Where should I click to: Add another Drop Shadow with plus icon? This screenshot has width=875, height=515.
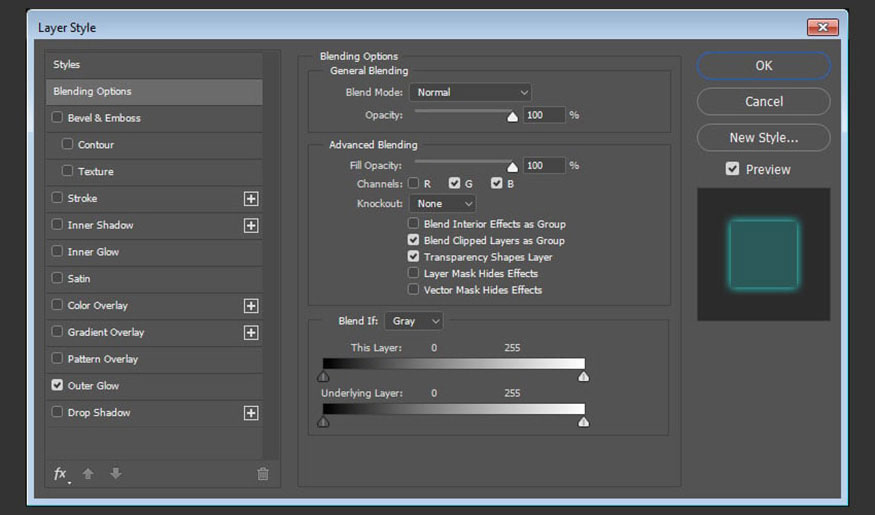[x=251, y=413]
